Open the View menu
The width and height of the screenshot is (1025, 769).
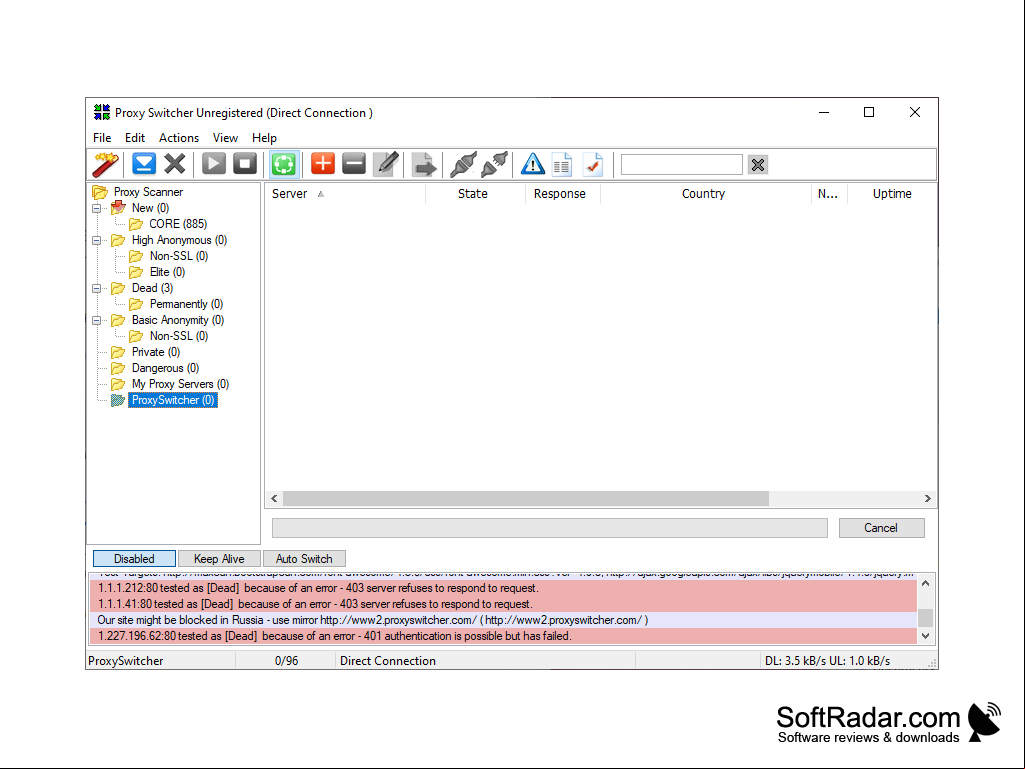point(225,138)
